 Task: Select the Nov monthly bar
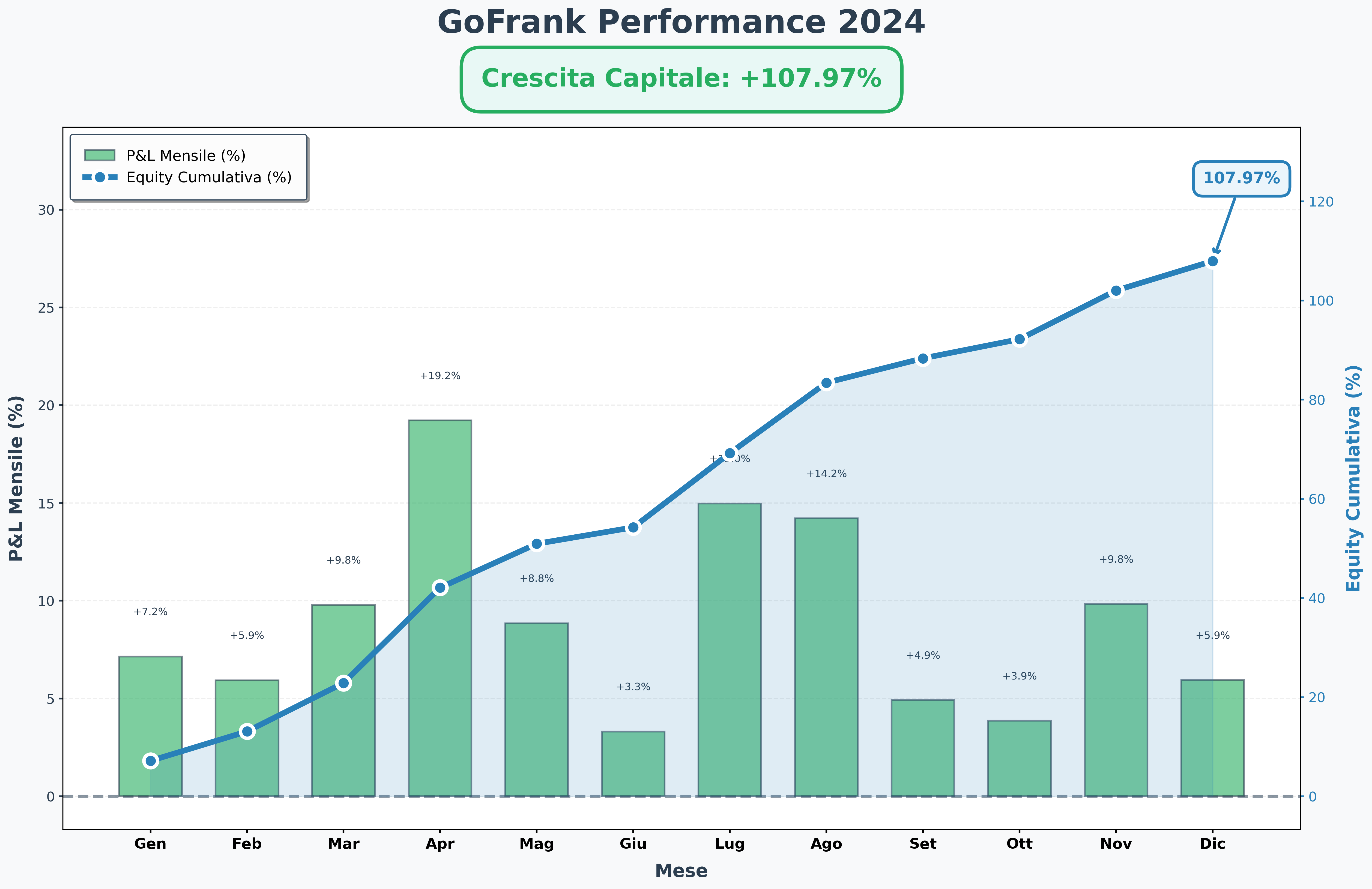point(1116,700)
